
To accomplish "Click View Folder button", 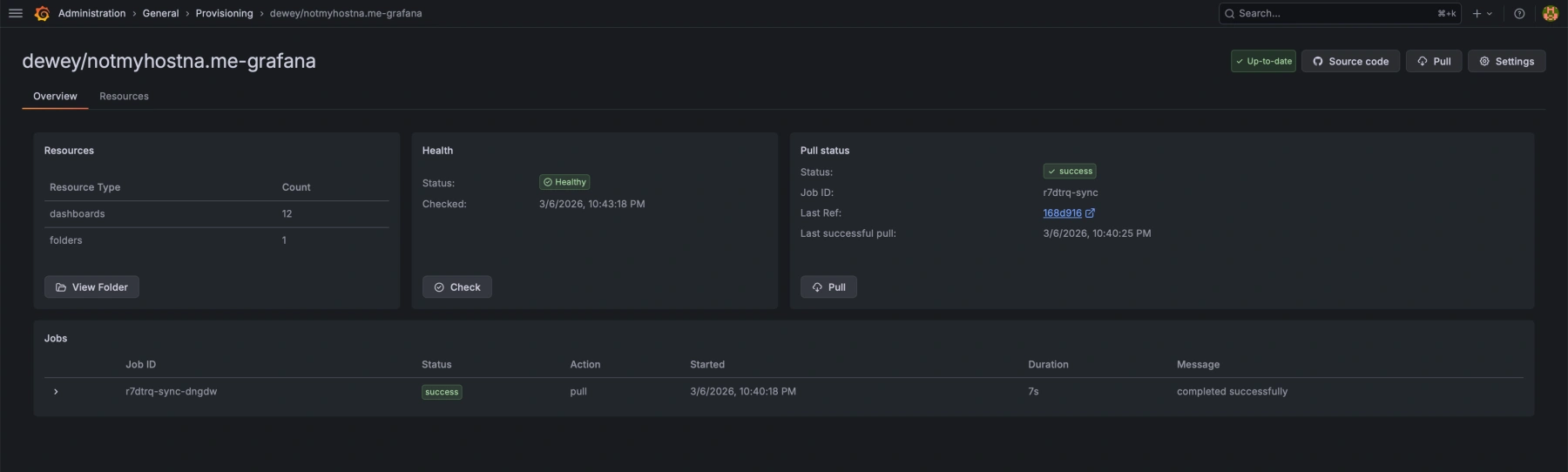I will click(x=91, y=287).
